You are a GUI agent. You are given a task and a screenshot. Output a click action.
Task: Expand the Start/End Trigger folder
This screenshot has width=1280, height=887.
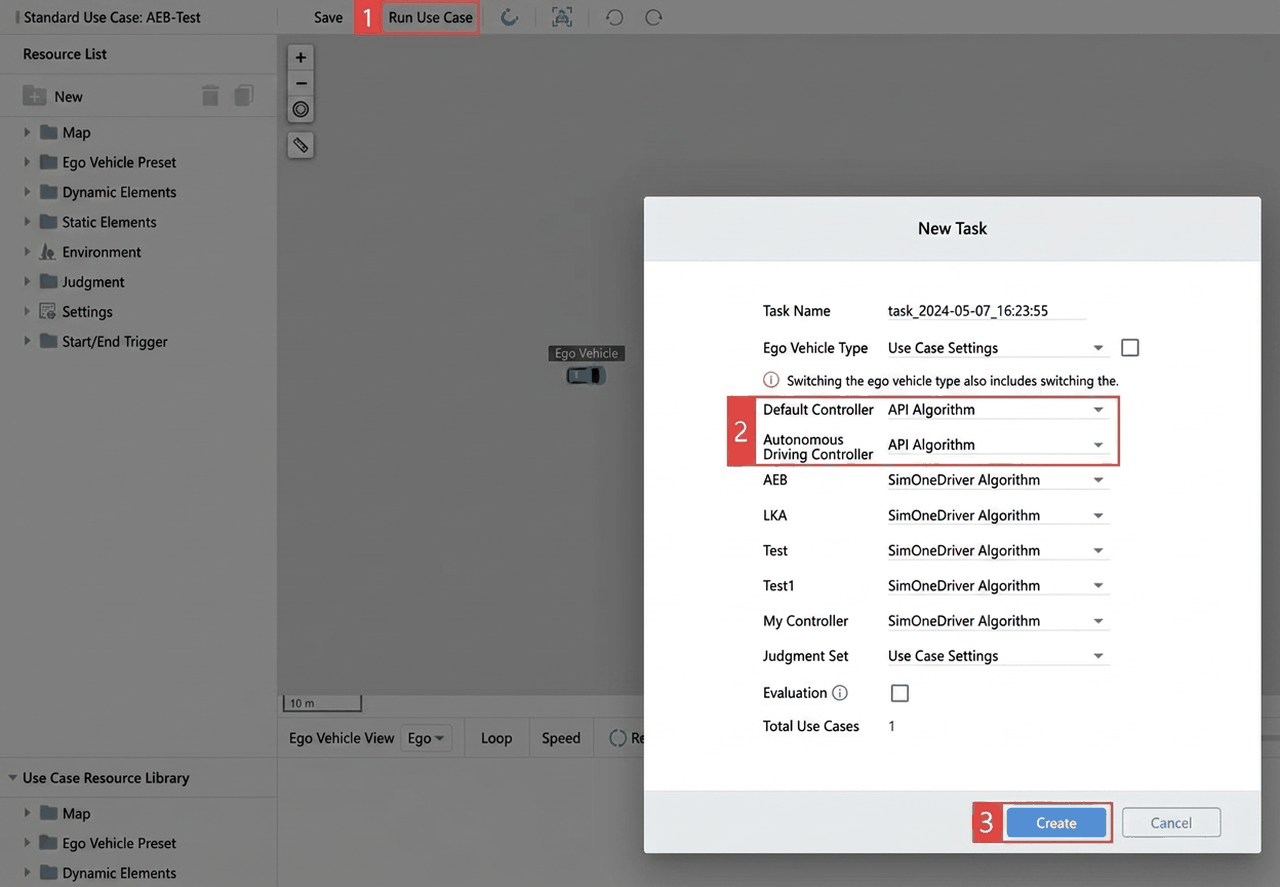click(27, 341)
